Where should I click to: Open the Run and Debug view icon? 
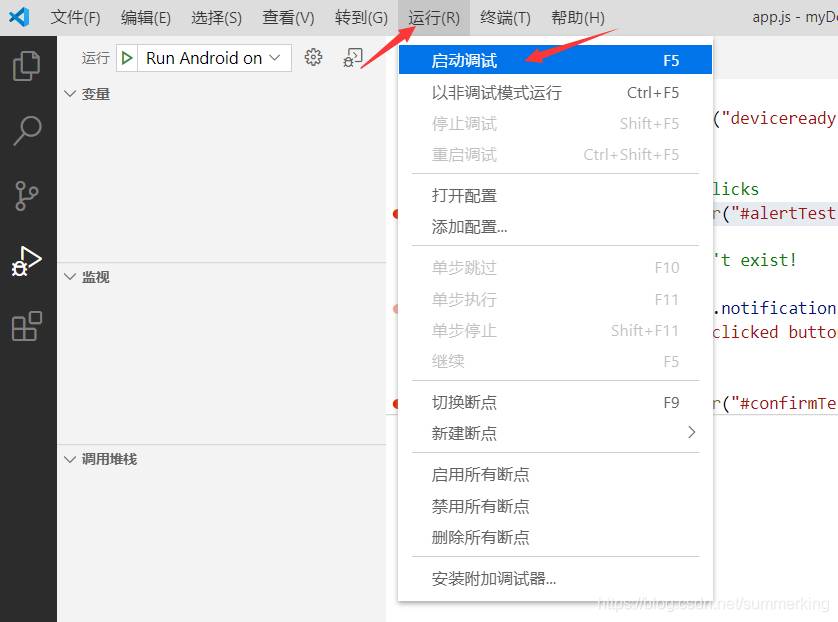[27, 261]
